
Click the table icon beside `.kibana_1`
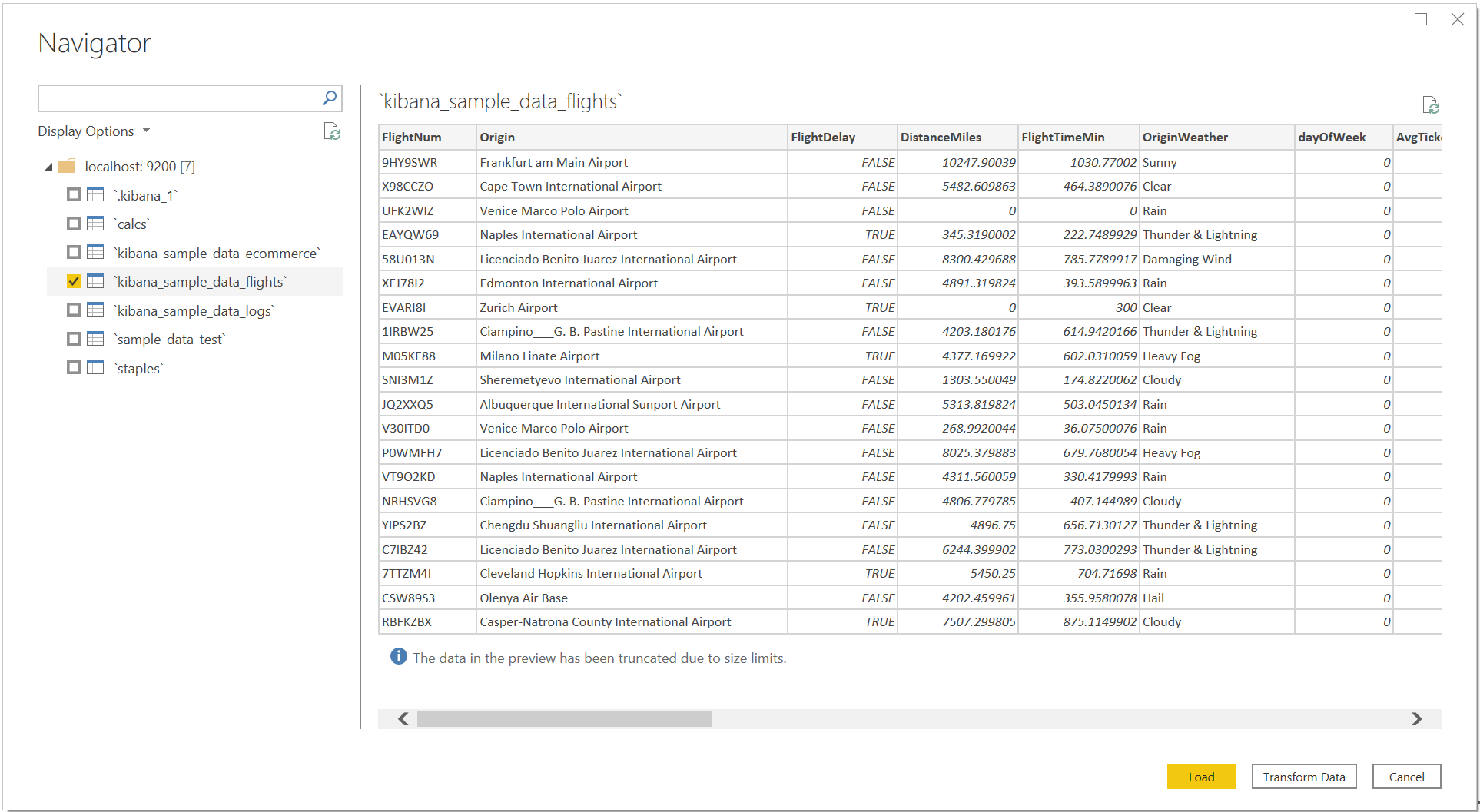(x=95, y=194)
